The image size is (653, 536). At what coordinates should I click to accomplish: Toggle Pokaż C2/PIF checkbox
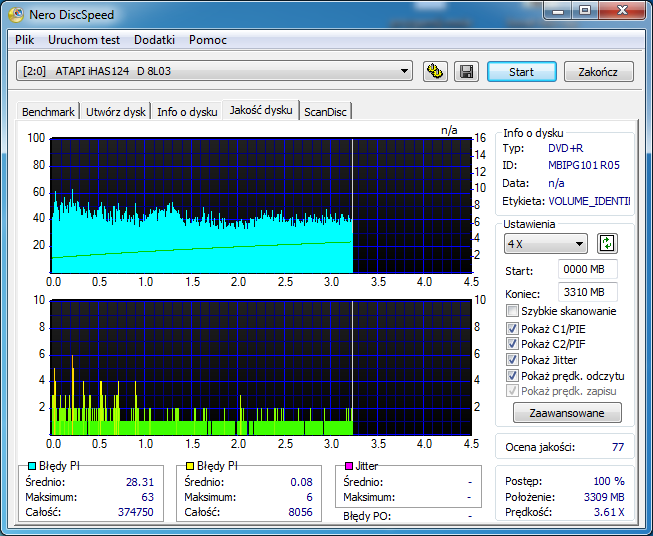click(512, 344)
